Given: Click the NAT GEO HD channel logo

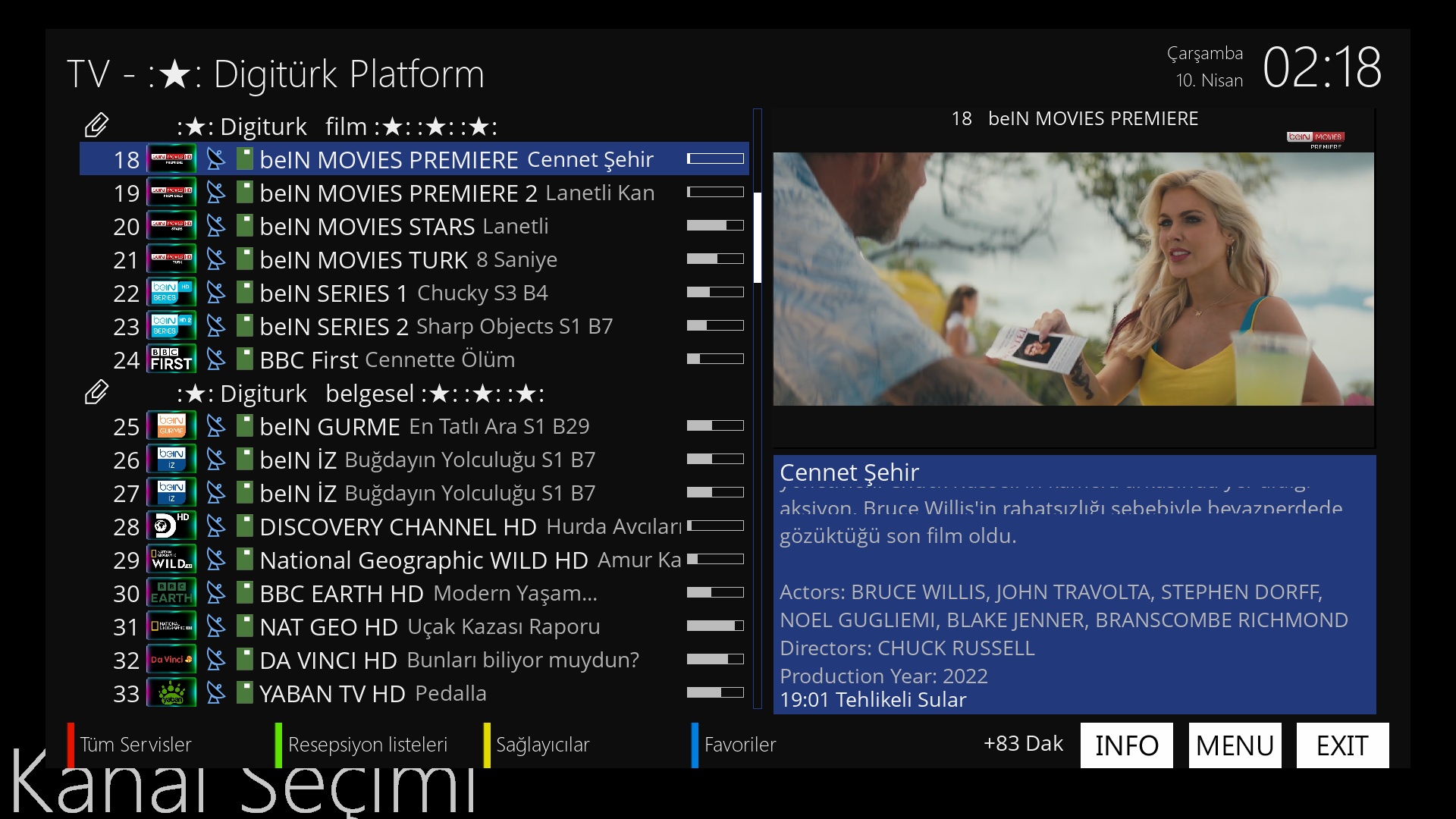Looking at the screenshot, I should coord(171,626).
